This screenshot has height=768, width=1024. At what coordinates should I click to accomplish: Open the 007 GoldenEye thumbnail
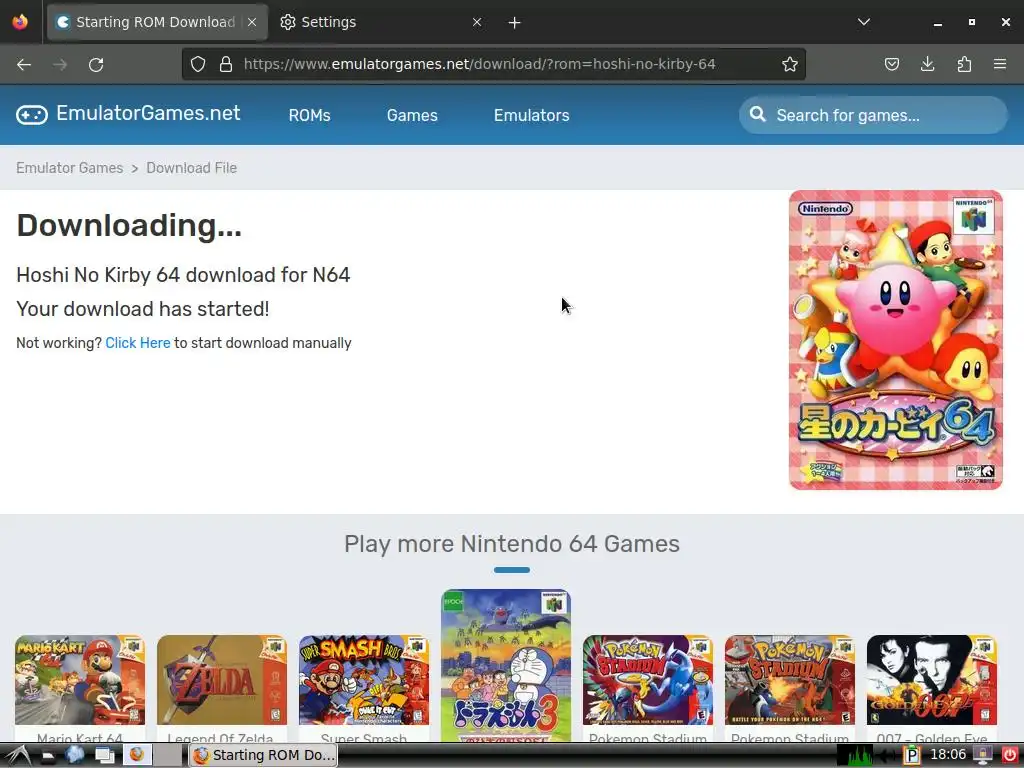(x=932, y=680)
